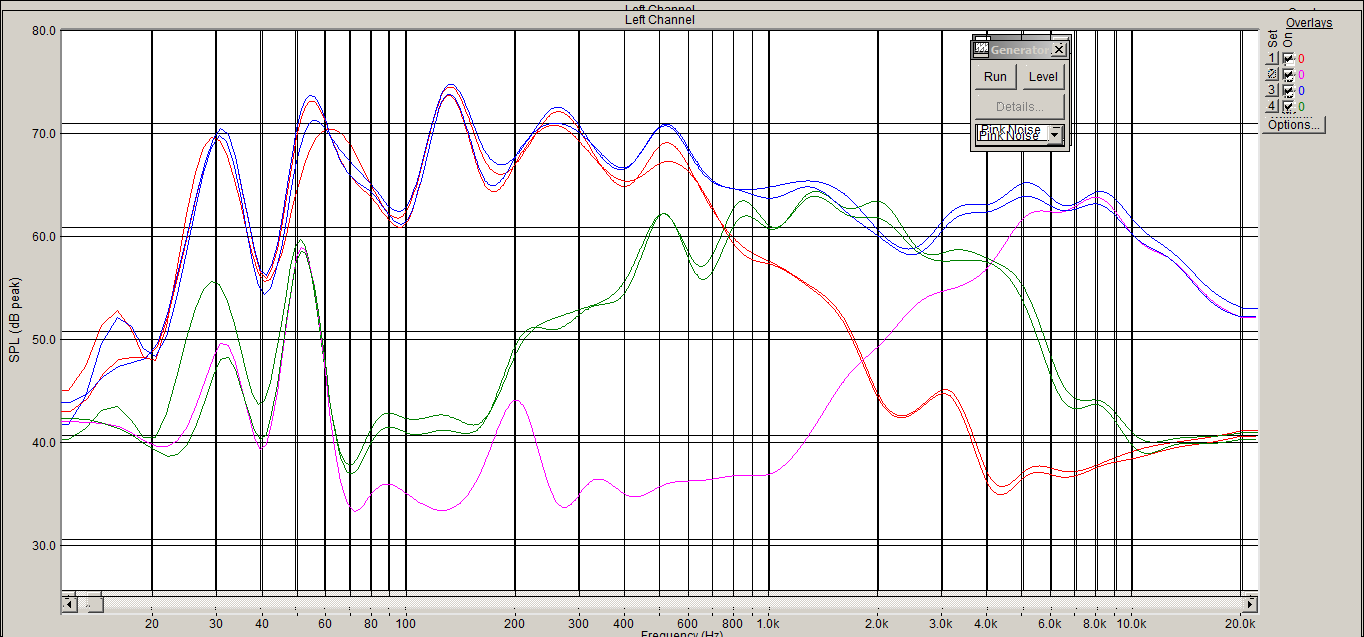Close the Generator window
The height and width of the screenshot is (637, 1364).
point(1059,49)
